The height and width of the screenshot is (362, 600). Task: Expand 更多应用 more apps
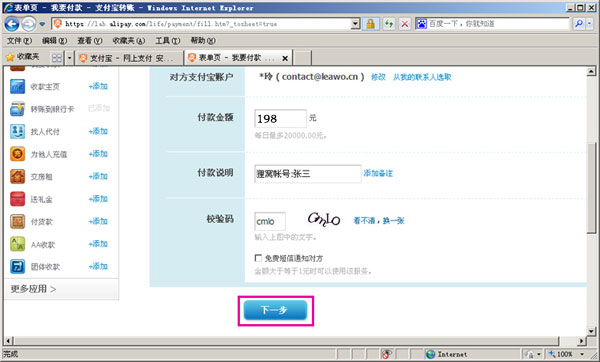tap(33, 289)
